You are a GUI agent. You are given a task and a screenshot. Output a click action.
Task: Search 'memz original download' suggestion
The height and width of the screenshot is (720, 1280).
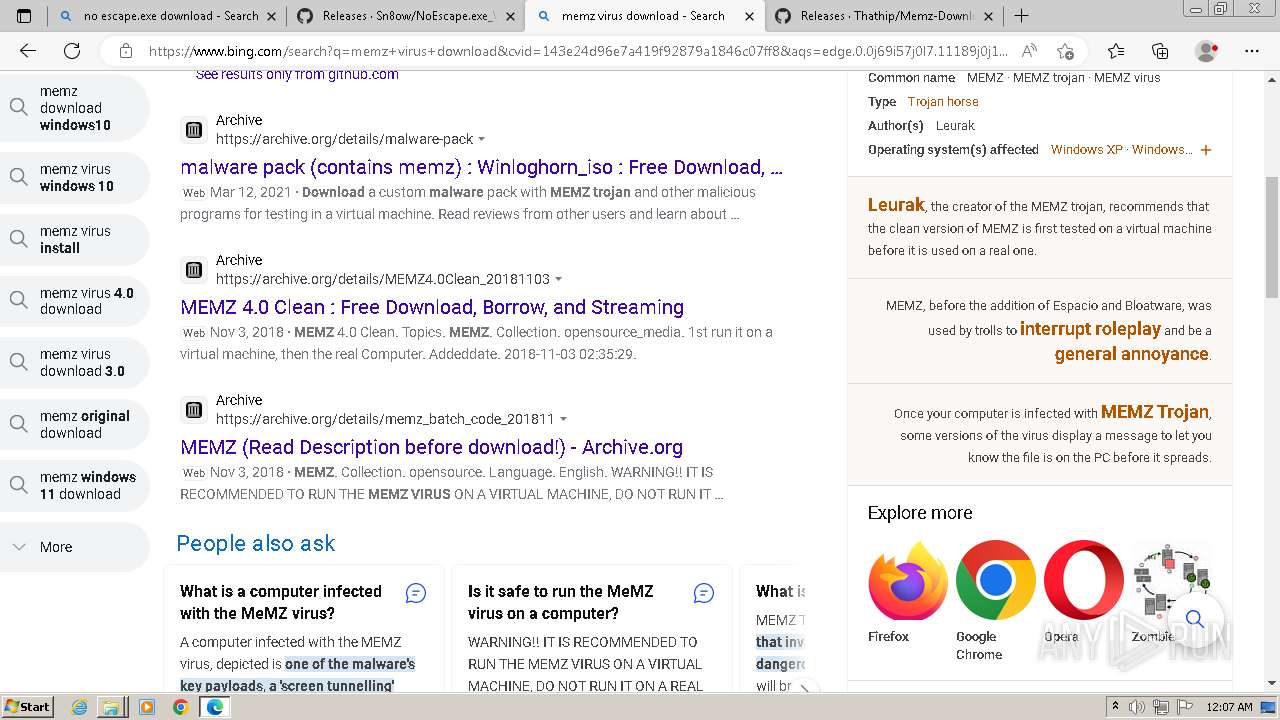pyautogui.click(x=75, y=424)
